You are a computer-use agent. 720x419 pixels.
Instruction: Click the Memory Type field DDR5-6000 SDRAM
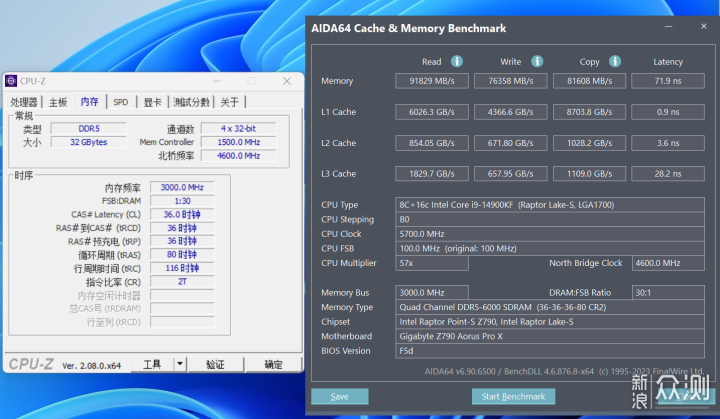pyautogui.click(x=550, y=307)
